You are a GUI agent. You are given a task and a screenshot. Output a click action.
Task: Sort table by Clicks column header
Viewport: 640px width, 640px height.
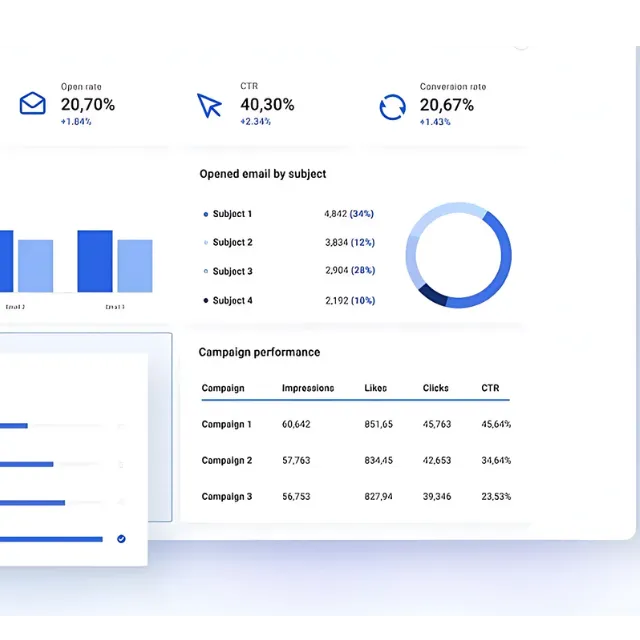(x=436, y=388)
